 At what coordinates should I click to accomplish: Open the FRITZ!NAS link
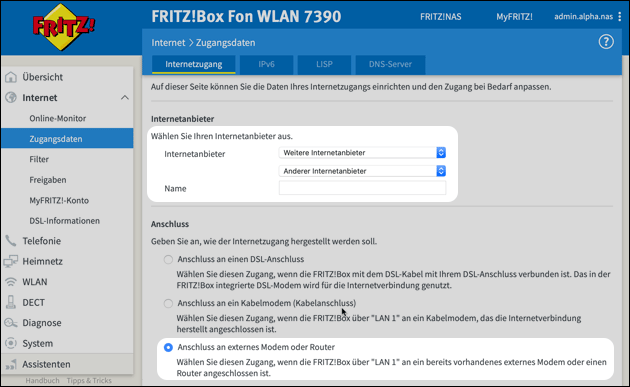click(x=440, y=17)
